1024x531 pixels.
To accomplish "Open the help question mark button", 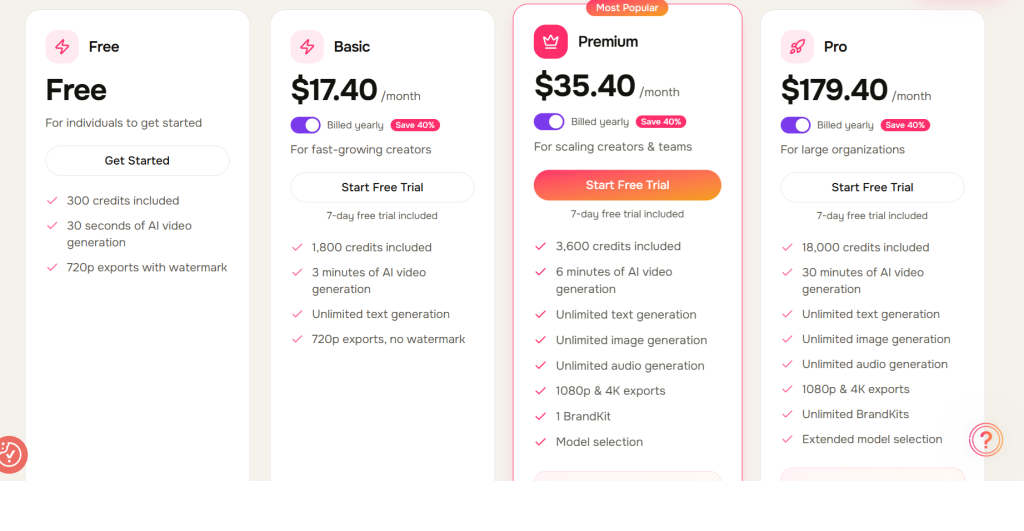I will (x=985, y=439).
